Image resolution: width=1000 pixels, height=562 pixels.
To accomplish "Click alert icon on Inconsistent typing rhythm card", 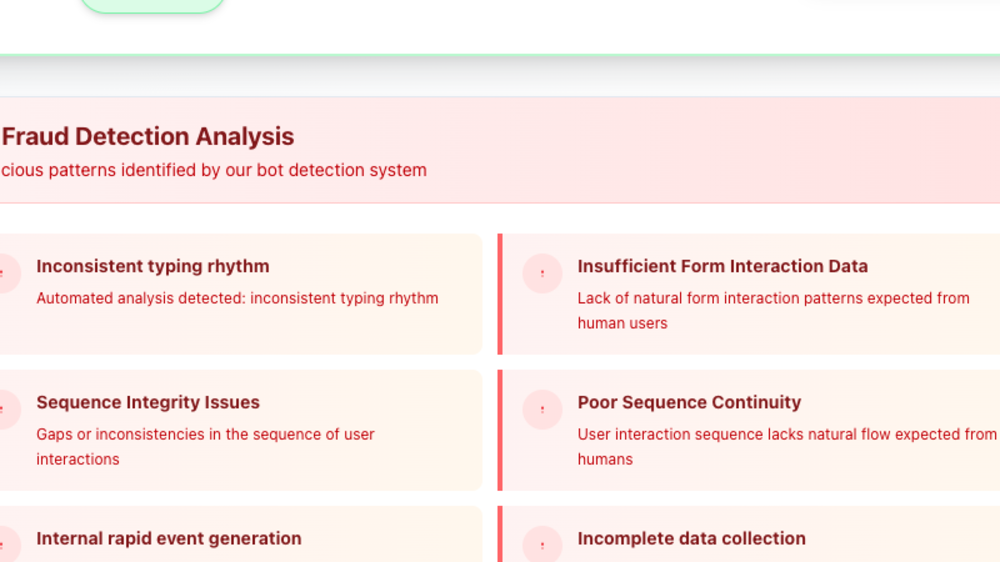I will [x=5, y=273].
